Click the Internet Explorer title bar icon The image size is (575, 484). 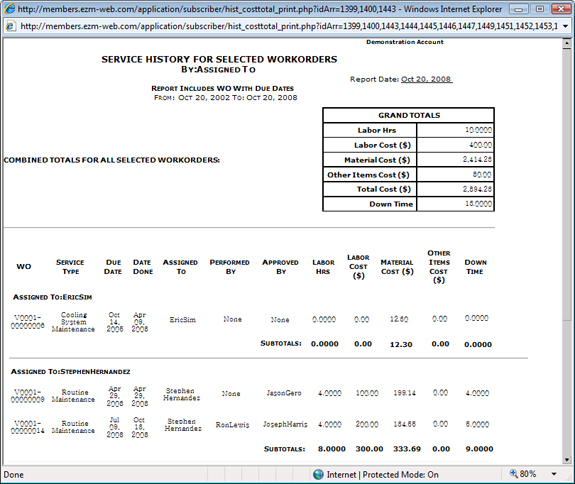[10, 8]
